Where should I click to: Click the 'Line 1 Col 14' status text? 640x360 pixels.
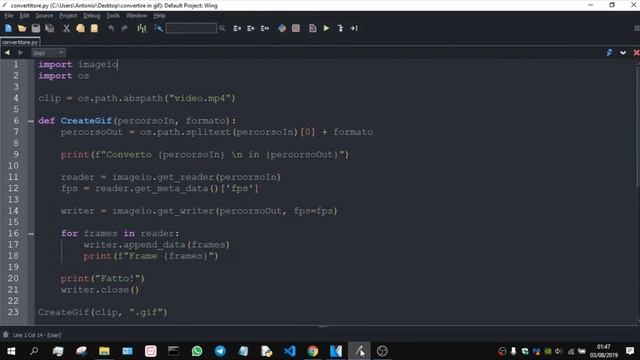click(37, 335)
